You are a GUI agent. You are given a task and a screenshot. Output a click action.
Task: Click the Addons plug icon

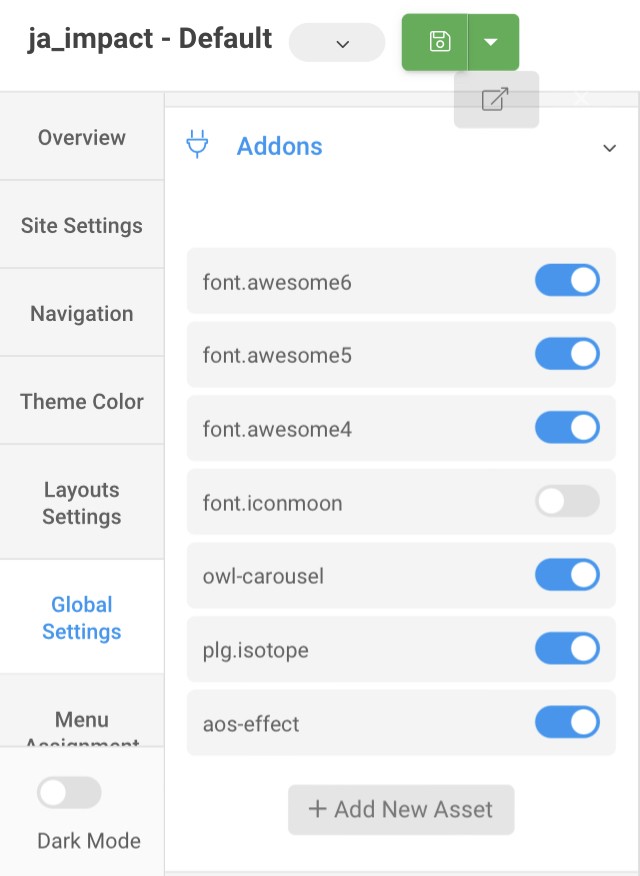(x=198, y=145)
